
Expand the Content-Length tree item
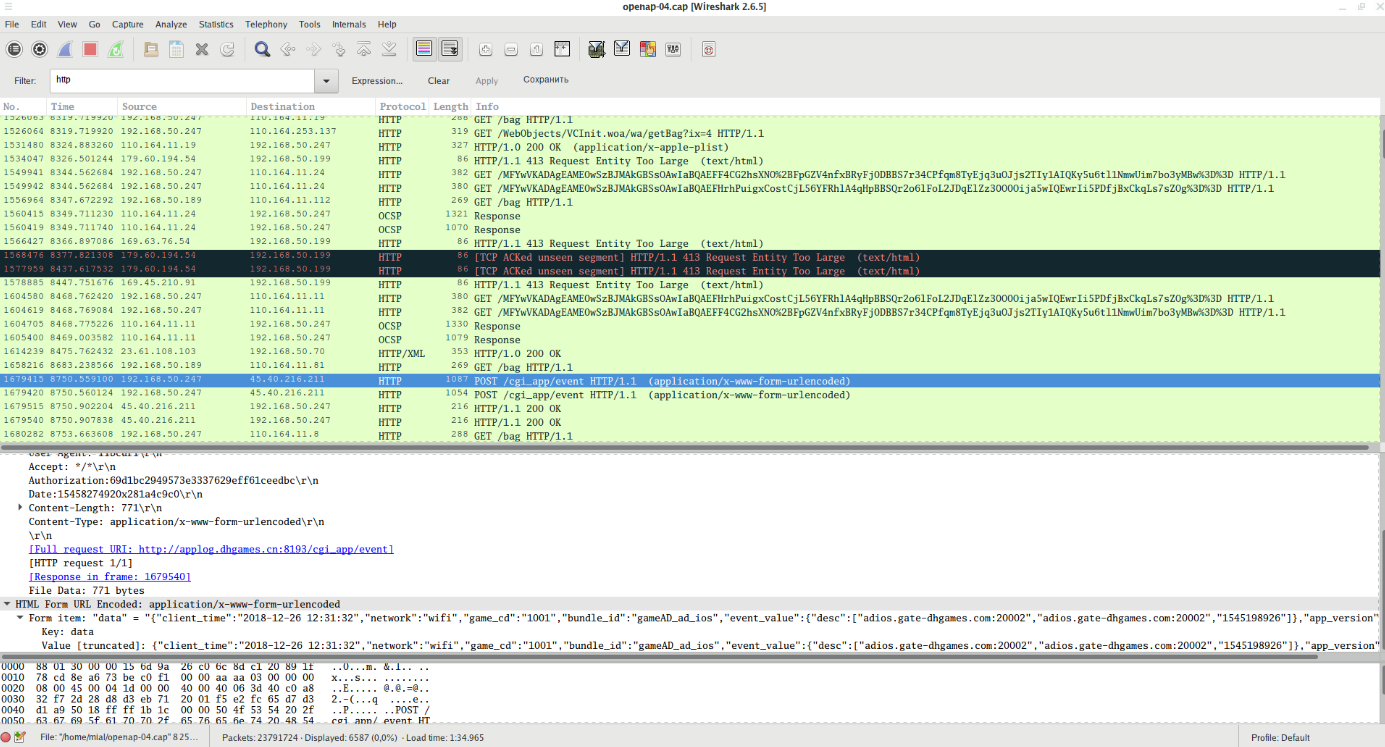click(21, 508)
